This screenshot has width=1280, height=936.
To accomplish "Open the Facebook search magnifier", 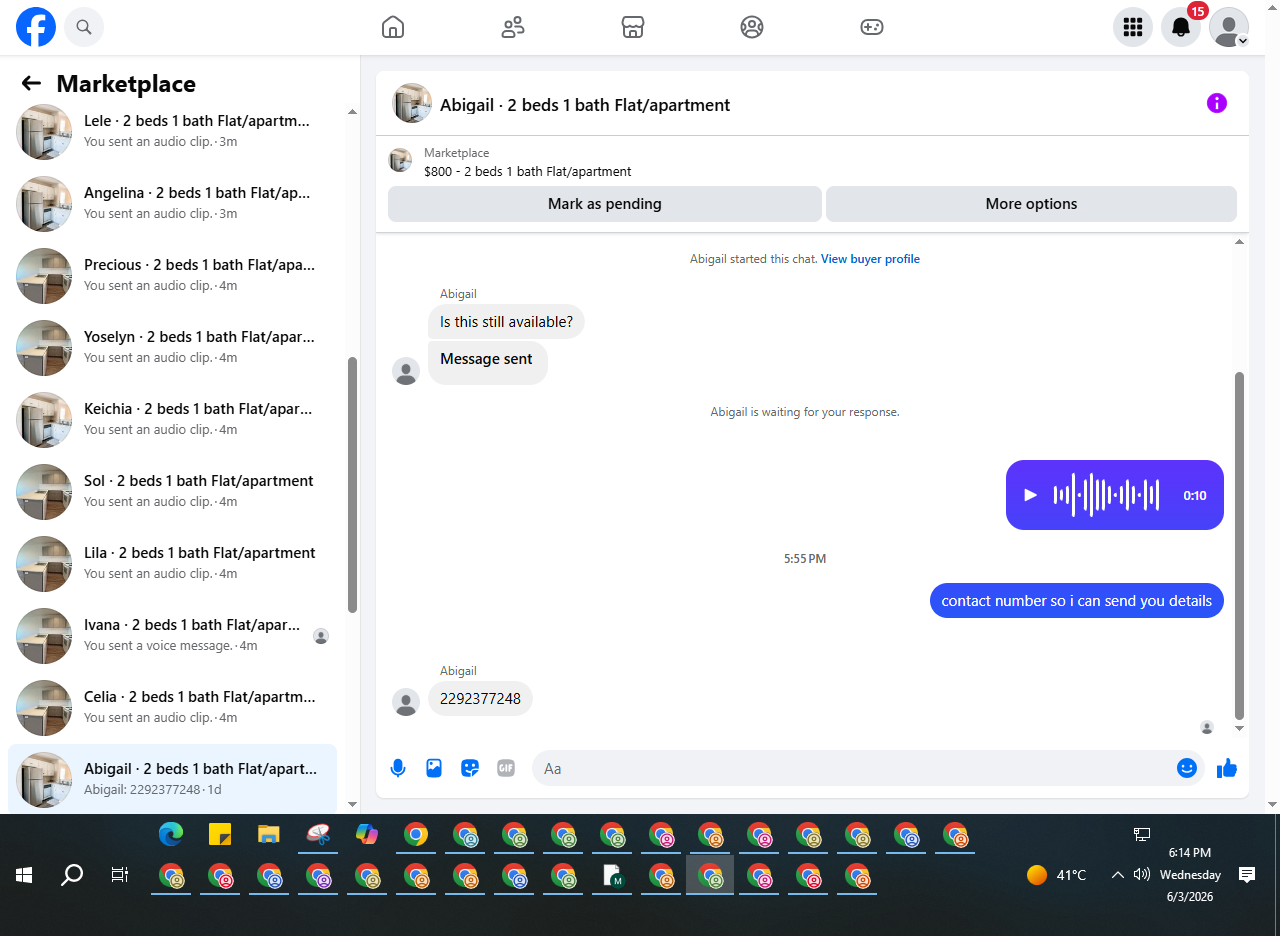I will [x=84, y=27].
